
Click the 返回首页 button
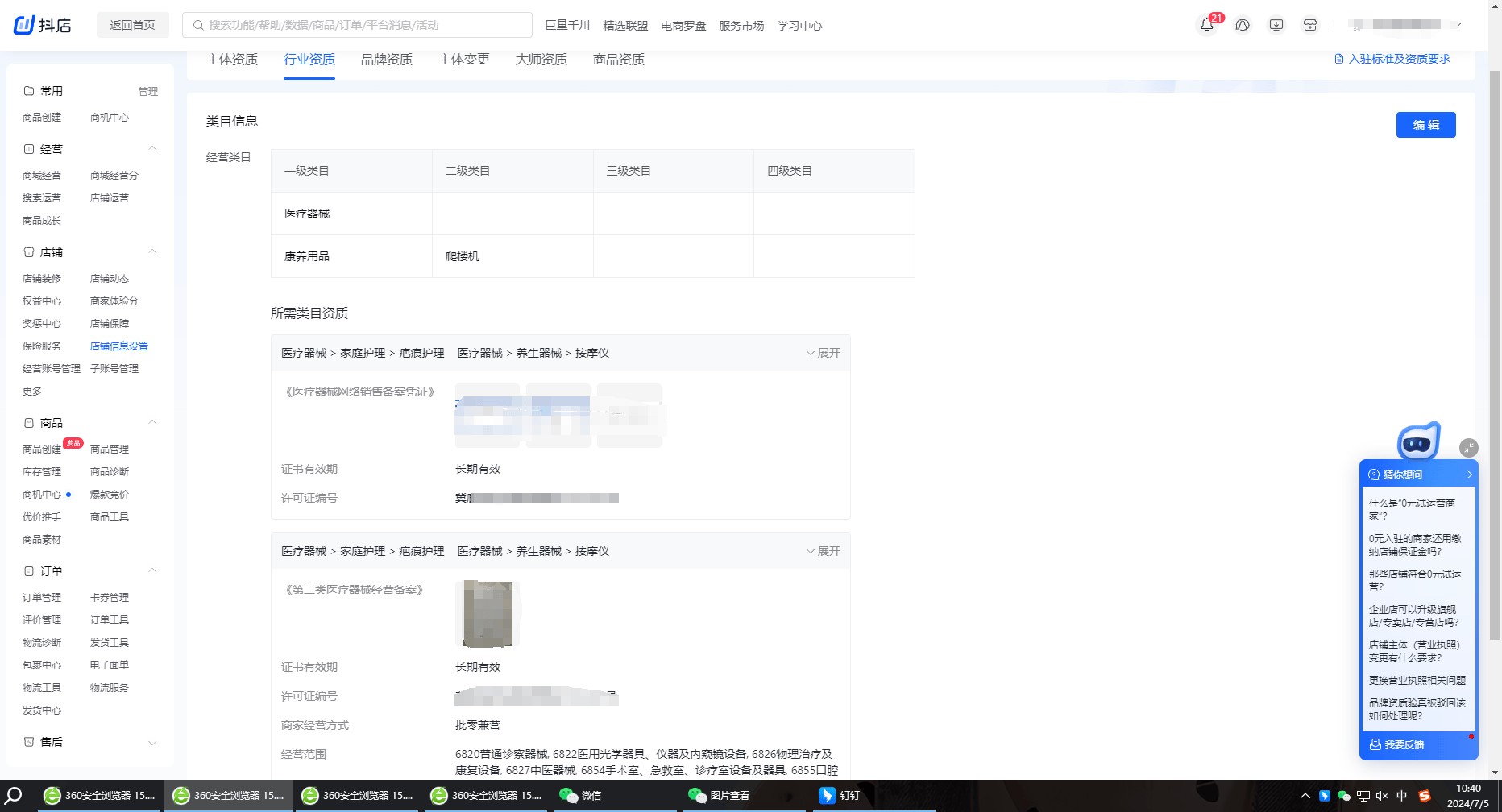[133, 25]
